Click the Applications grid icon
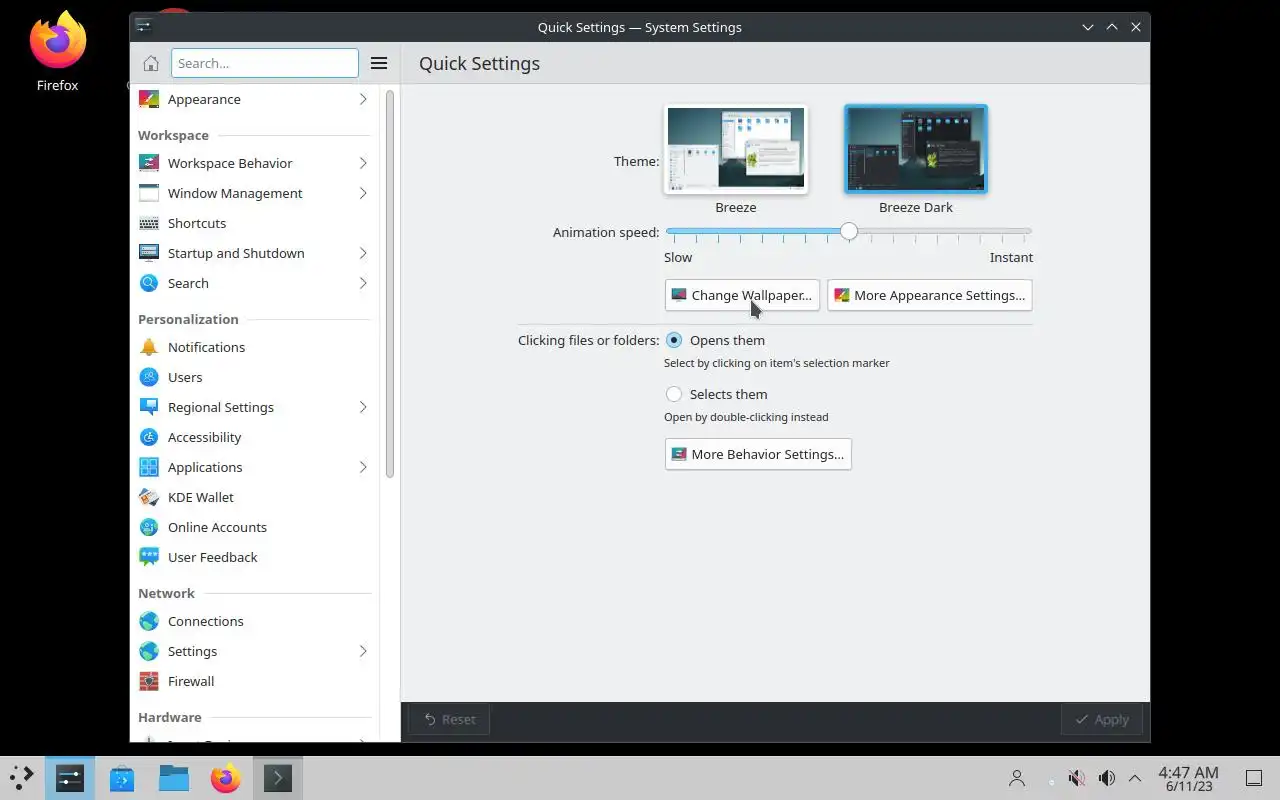Screen dimensions: 1280x800 pyautogui.click(x=149, y=467)
